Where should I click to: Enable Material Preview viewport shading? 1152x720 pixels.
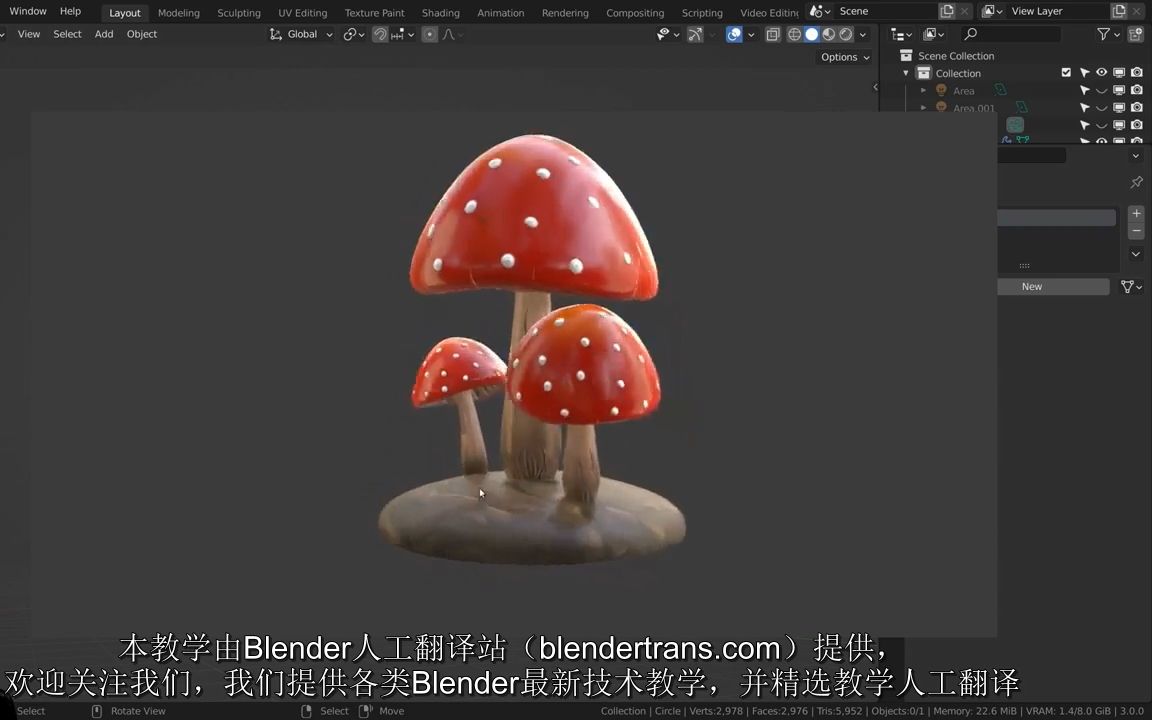pyautogui.click(x=829, y=34)
